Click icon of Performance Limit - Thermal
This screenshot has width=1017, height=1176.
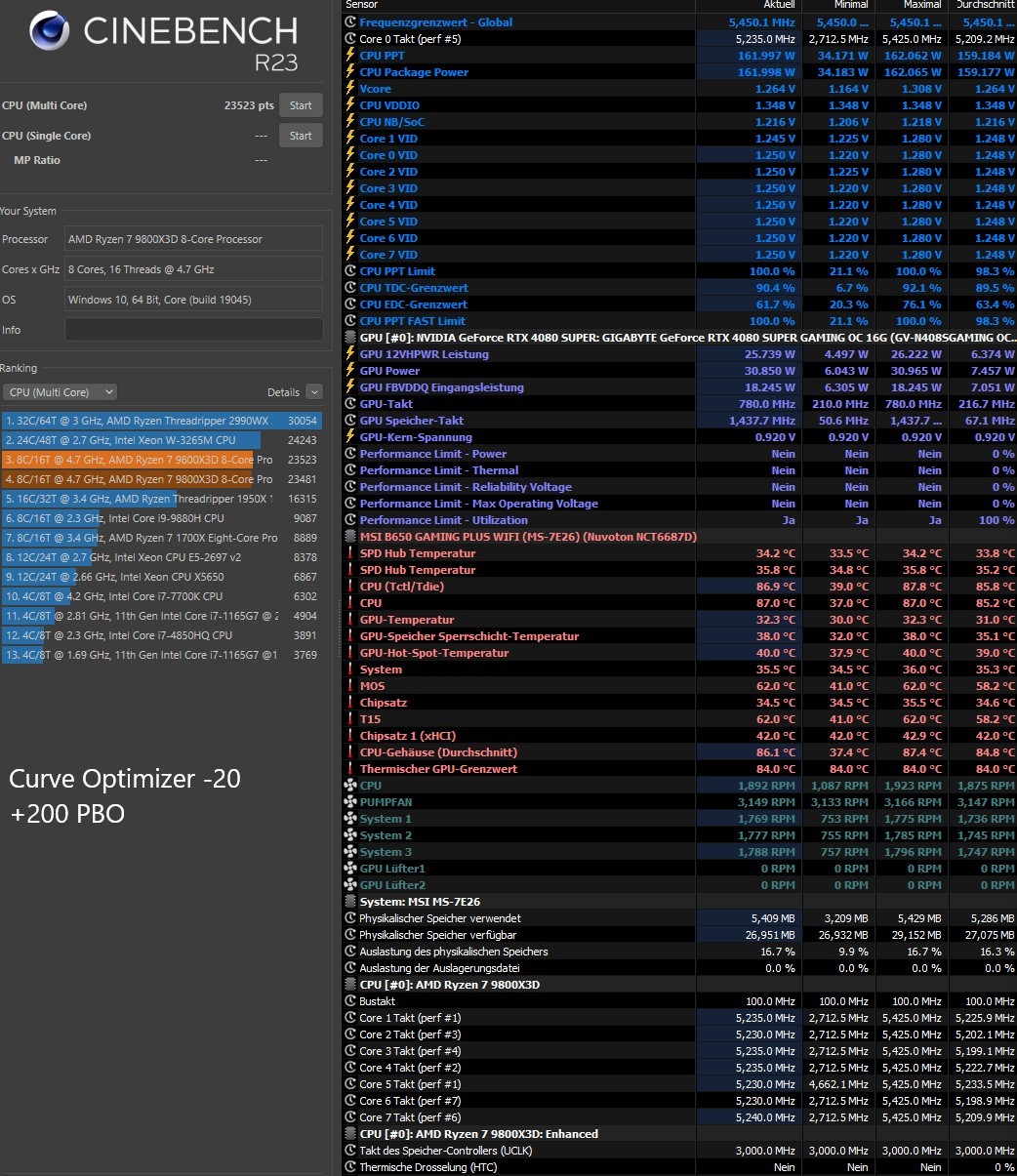351,470
